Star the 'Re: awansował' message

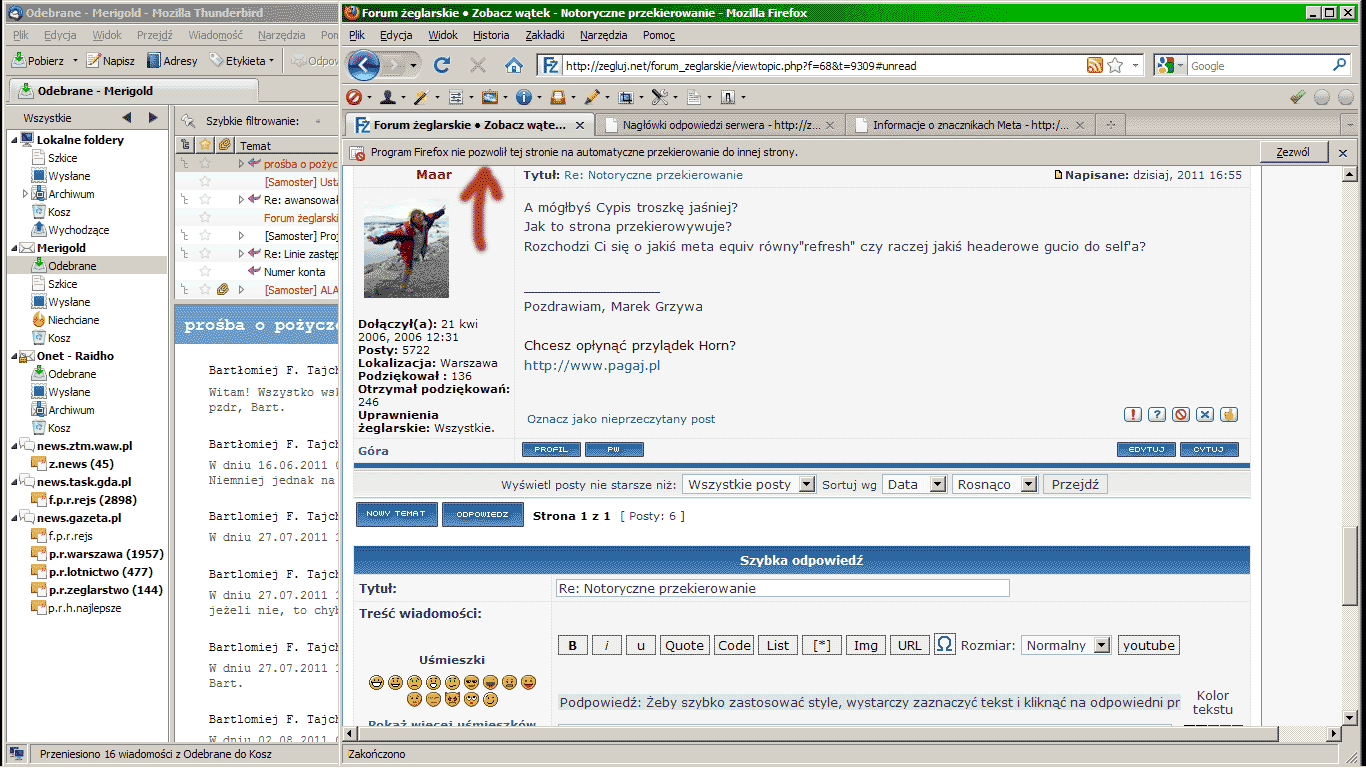tap(205, 200)
